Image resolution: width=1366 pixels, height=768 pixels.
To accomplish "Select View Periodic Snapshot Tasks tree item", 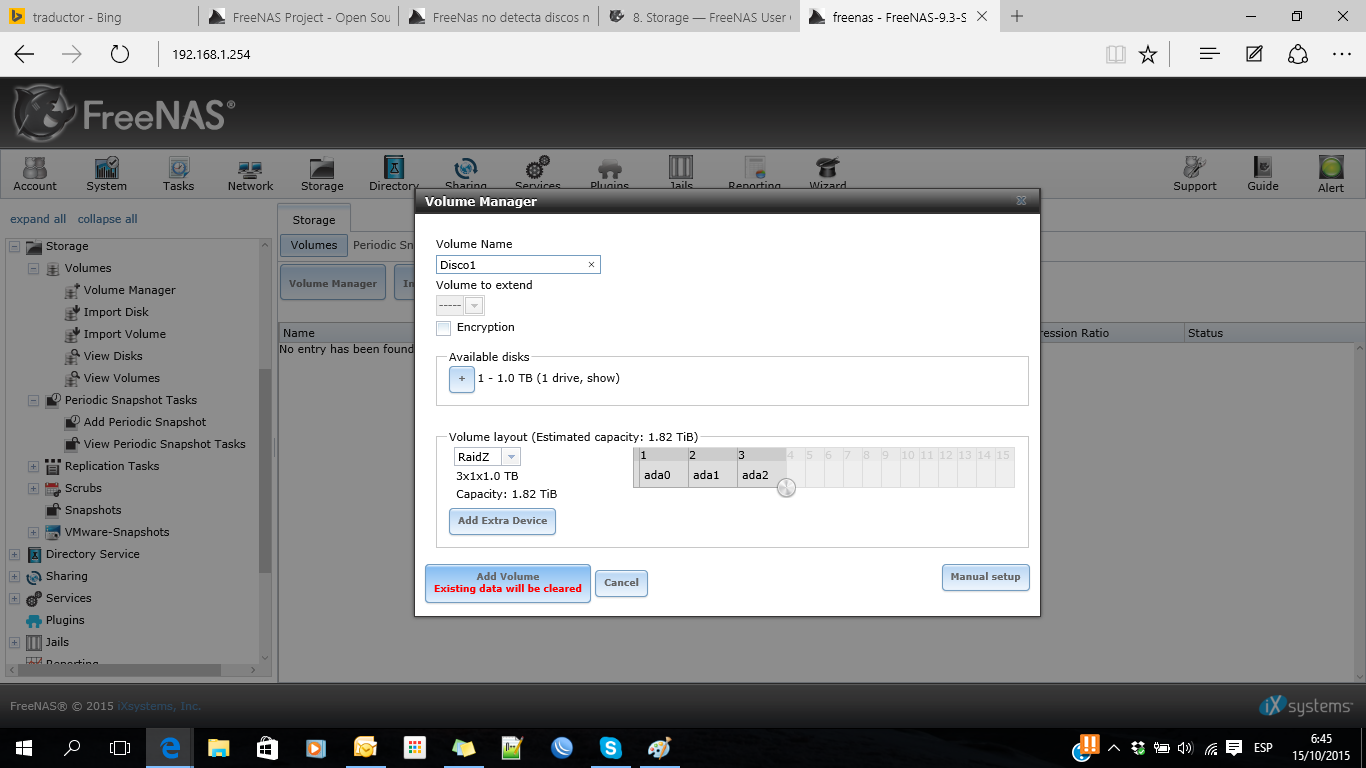I will (164, 444).
